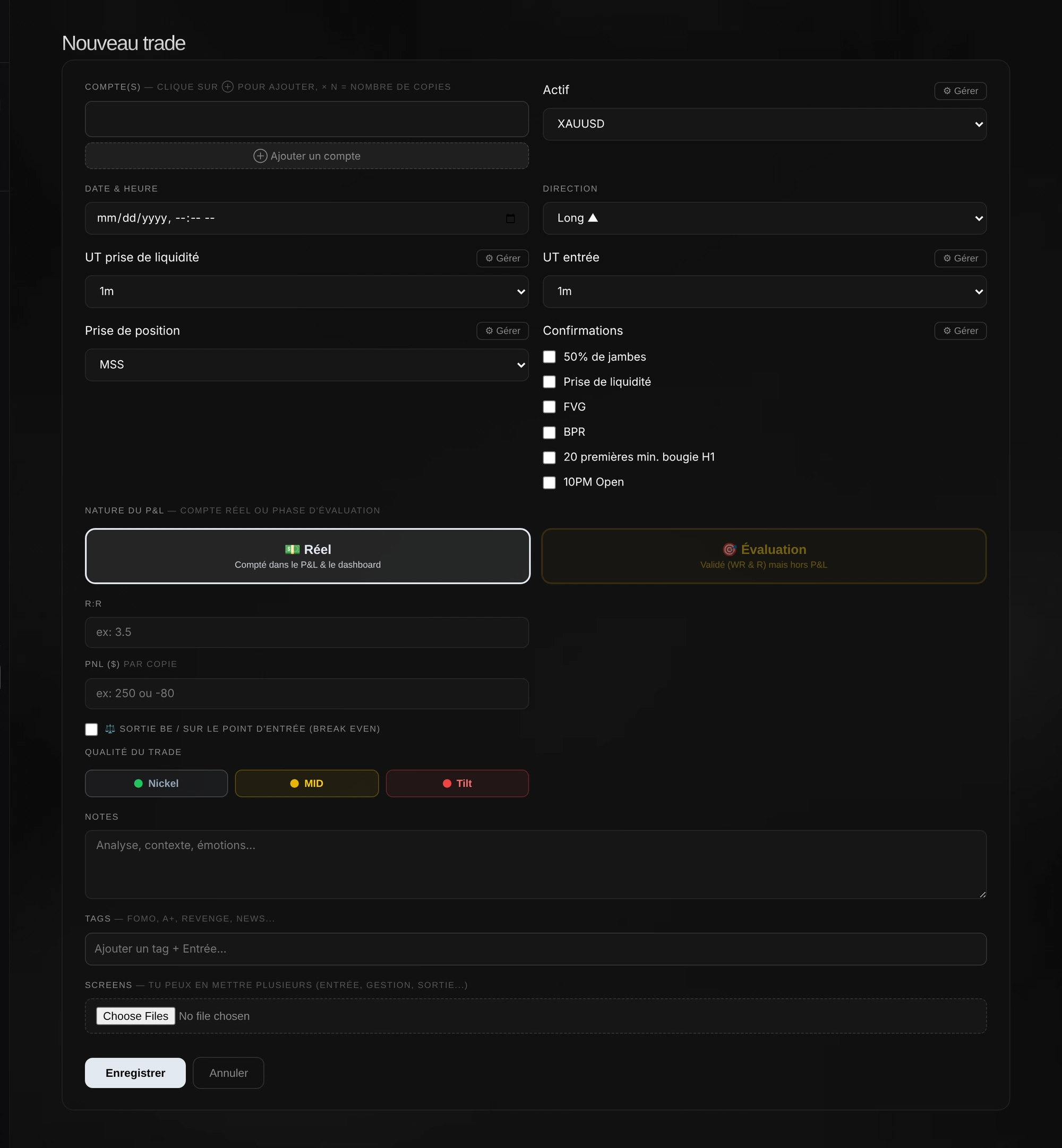1062x1148 pixels.
Task: Click Enregistrer to save the trade
Action: 135,1073
